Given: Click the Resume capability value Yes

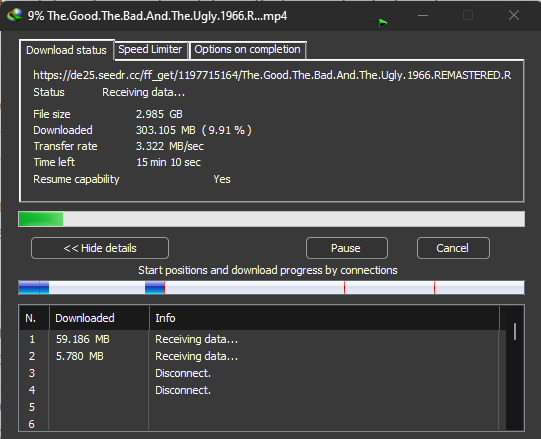Looking at the screenshot, I should [x=222, y=179].
